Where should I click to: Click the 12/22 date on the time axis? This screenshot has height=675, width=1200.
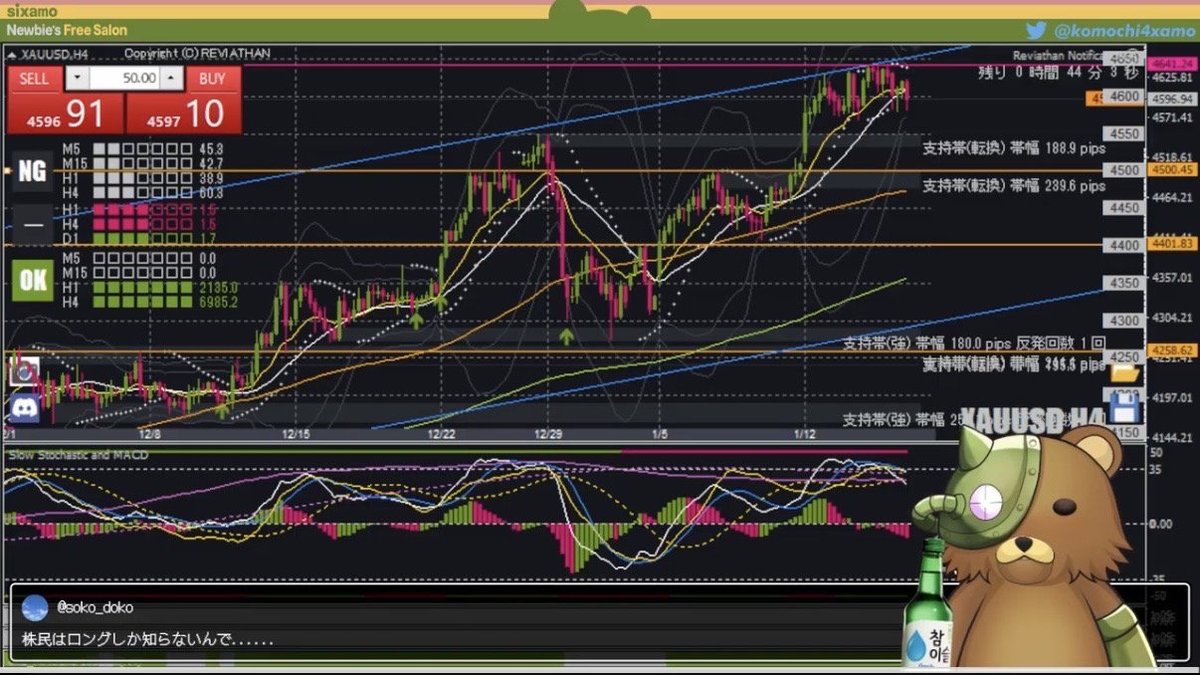click(x=441, y=435)
